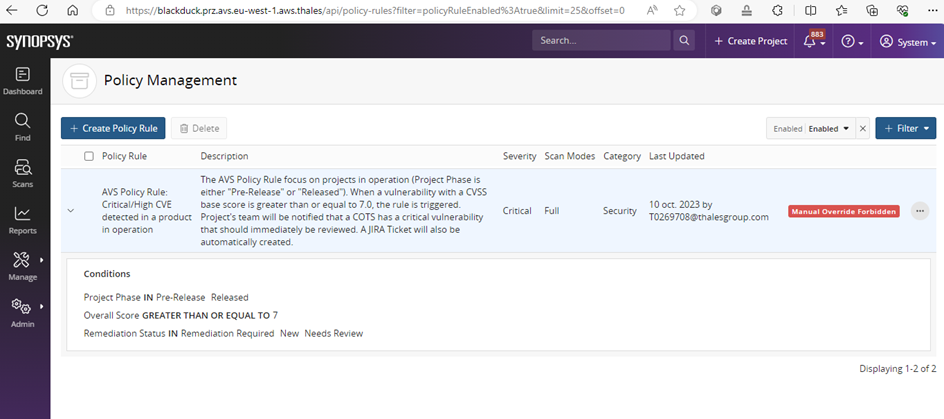Click the lock site-info icon
The width and height of the screenshot is (944, 419).
(x=109, y=10)
